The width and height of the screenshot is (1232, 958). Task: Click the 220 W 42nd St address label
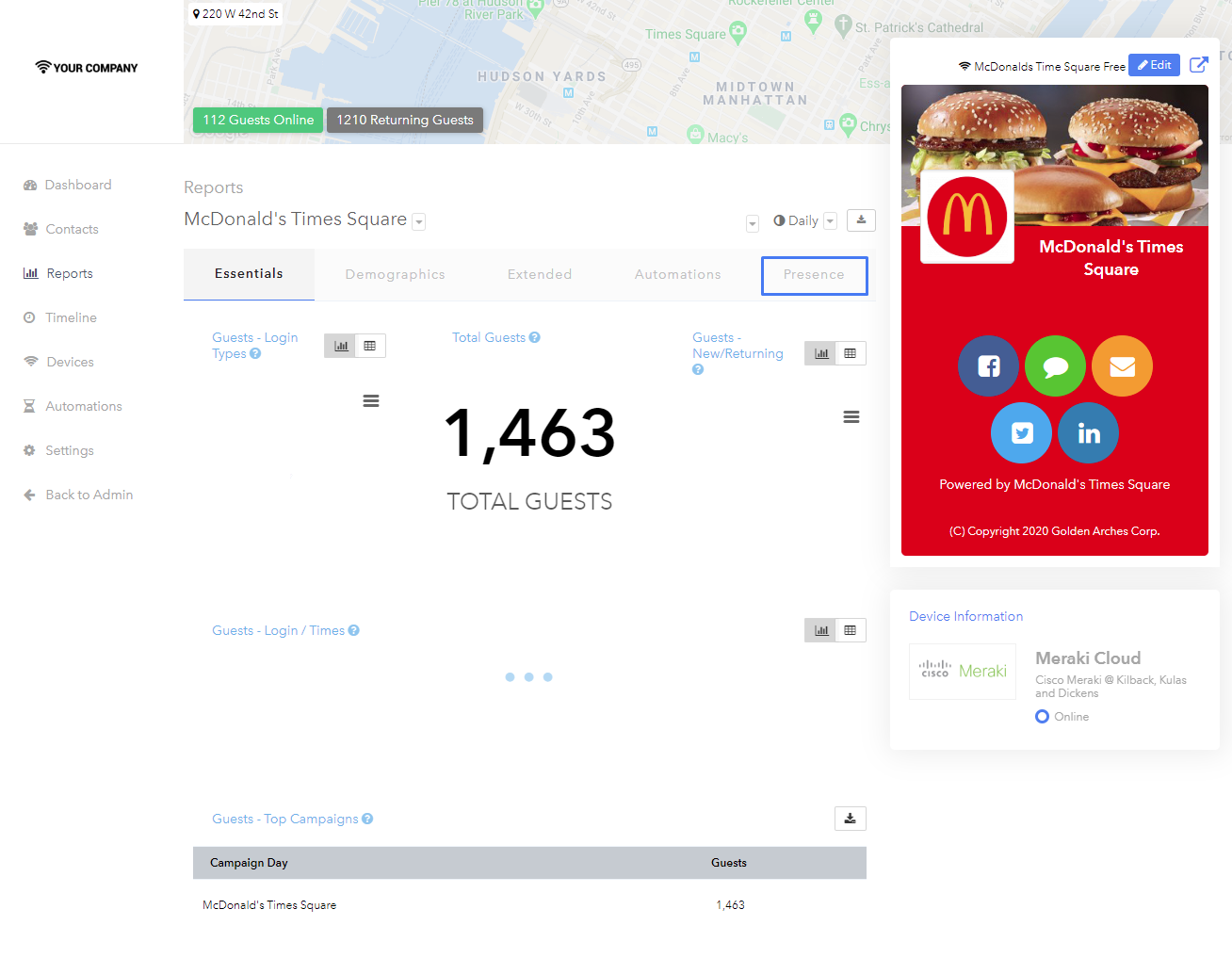(x=235, y=13)
